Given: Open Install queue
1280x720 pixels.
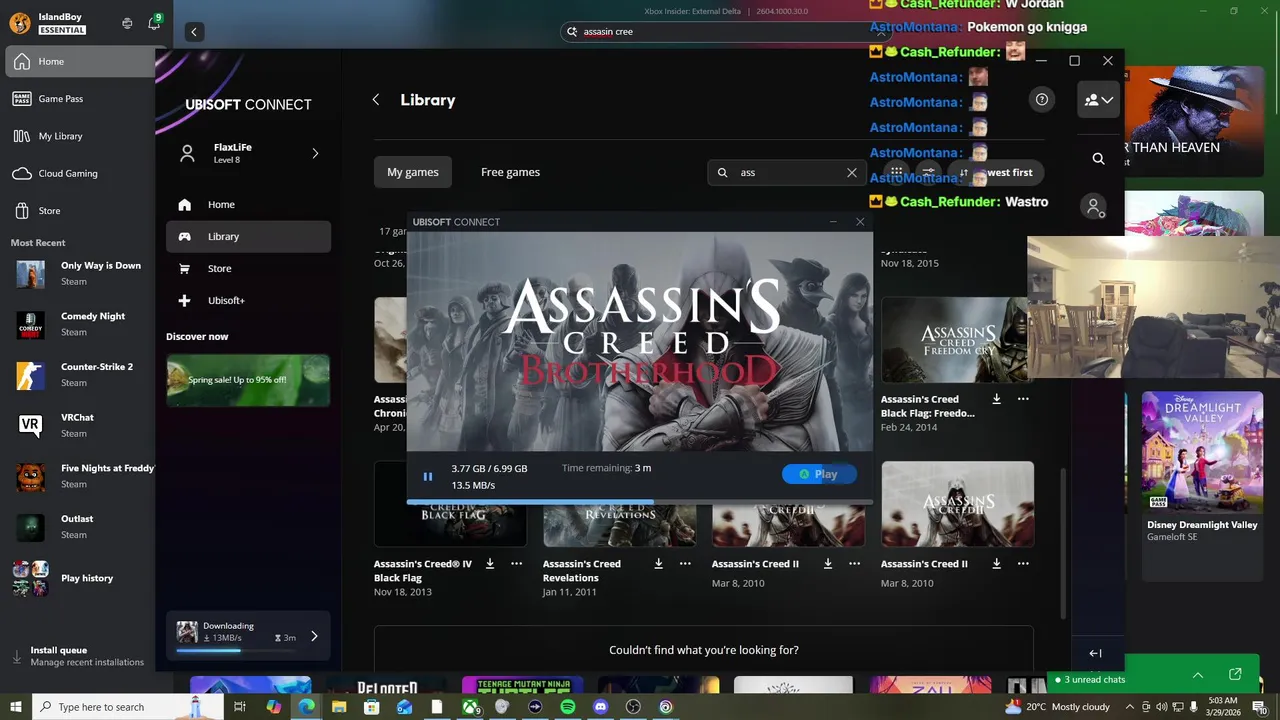Looking at the screenshot, I should tap(80, 656).
